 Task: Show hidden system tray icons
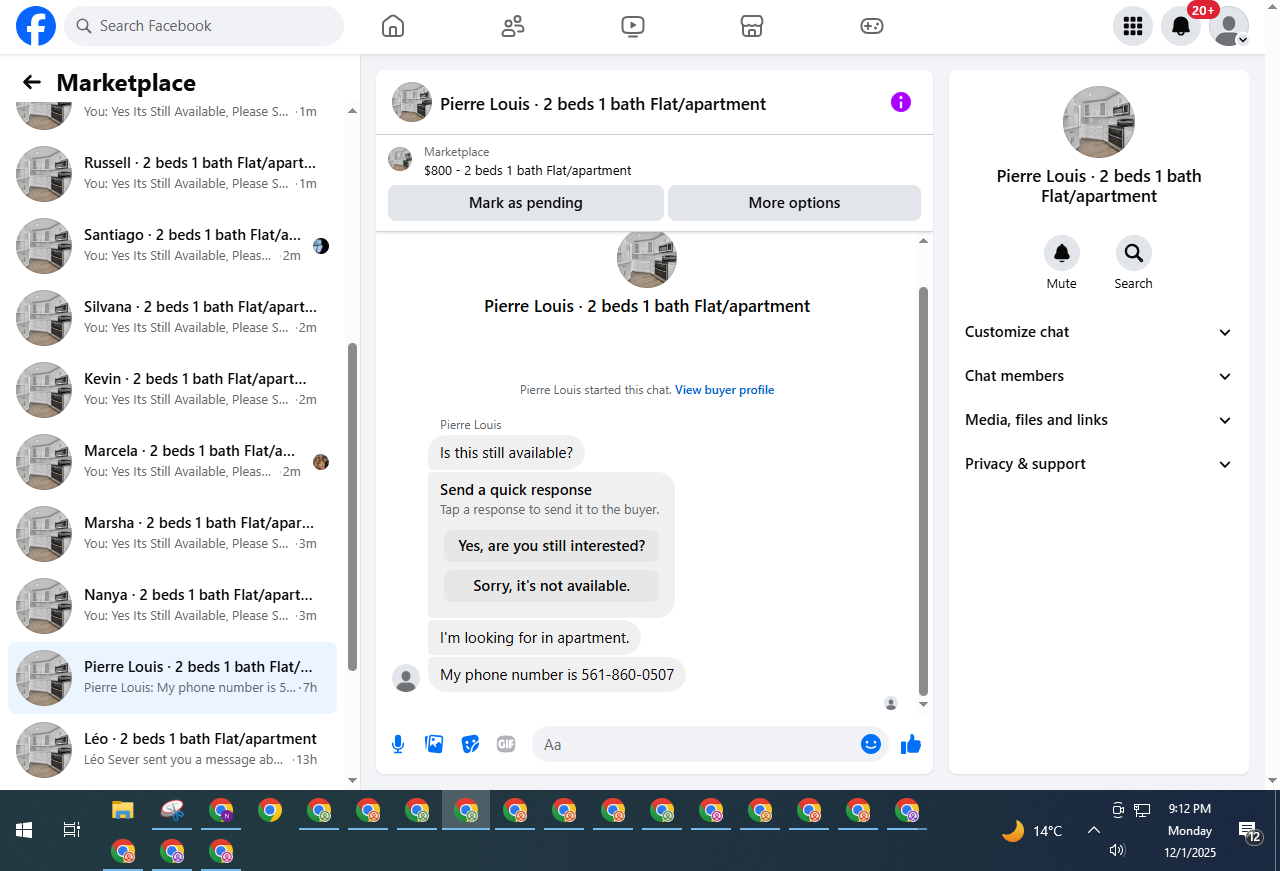coord(1094,830)
